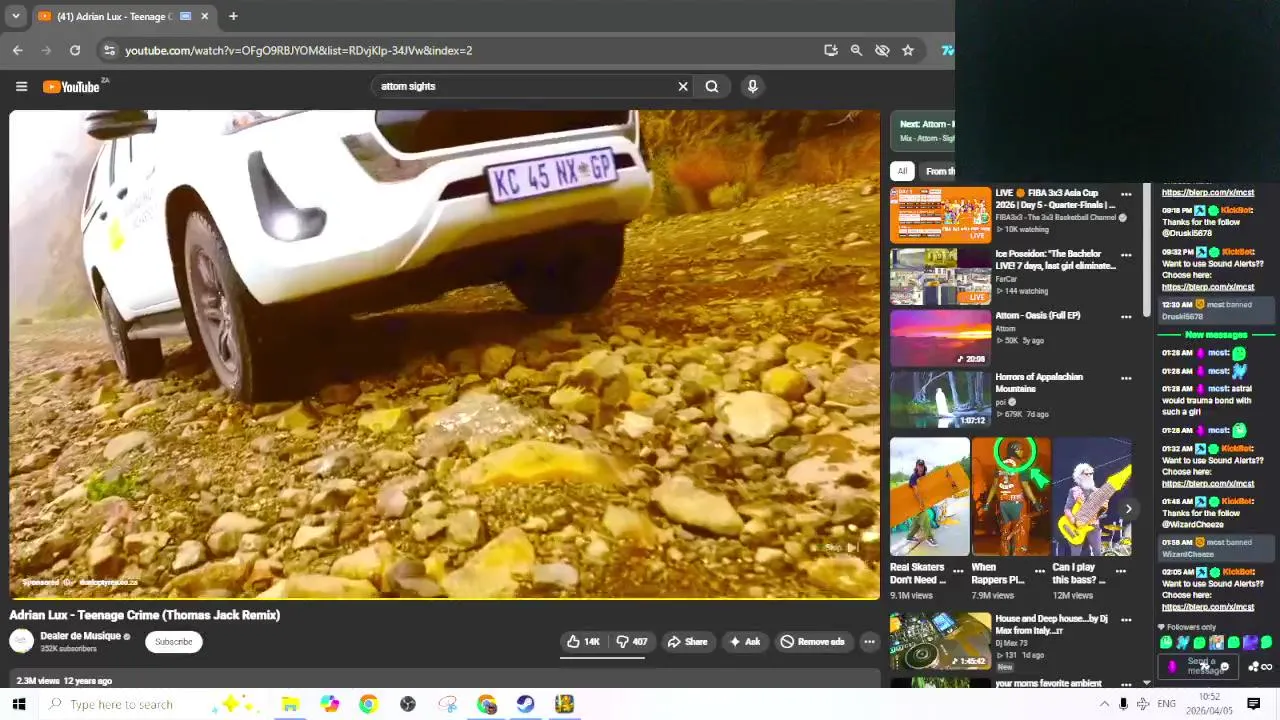Open the last blerp.com link in chat

pos(1207,607)
